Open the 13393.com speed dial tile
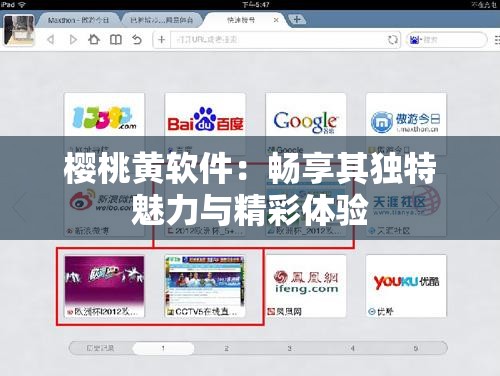 pyautogui.click(x=105, y=124)
